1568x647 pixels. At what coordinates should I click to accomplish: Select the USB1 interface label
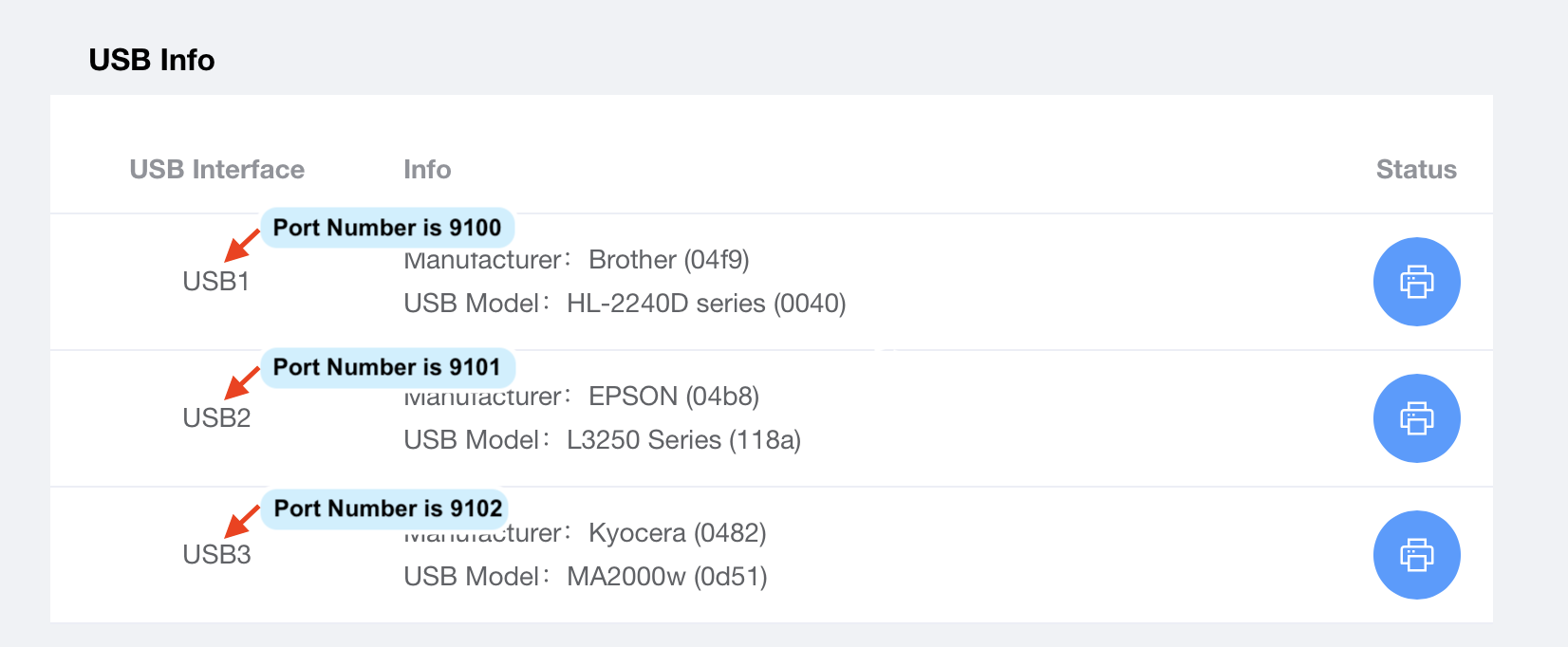point(216,282)
